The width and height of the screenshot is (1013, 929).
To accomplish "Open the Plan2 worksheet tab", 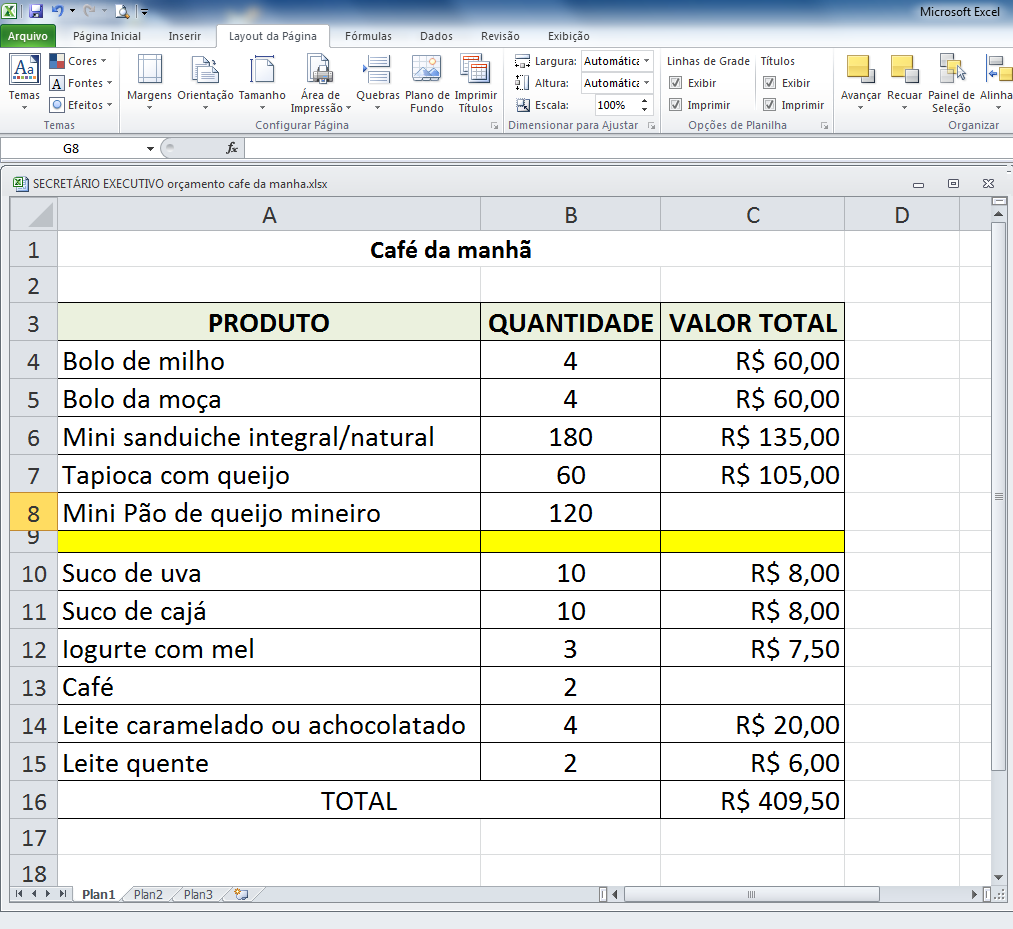I will (148, 895).
